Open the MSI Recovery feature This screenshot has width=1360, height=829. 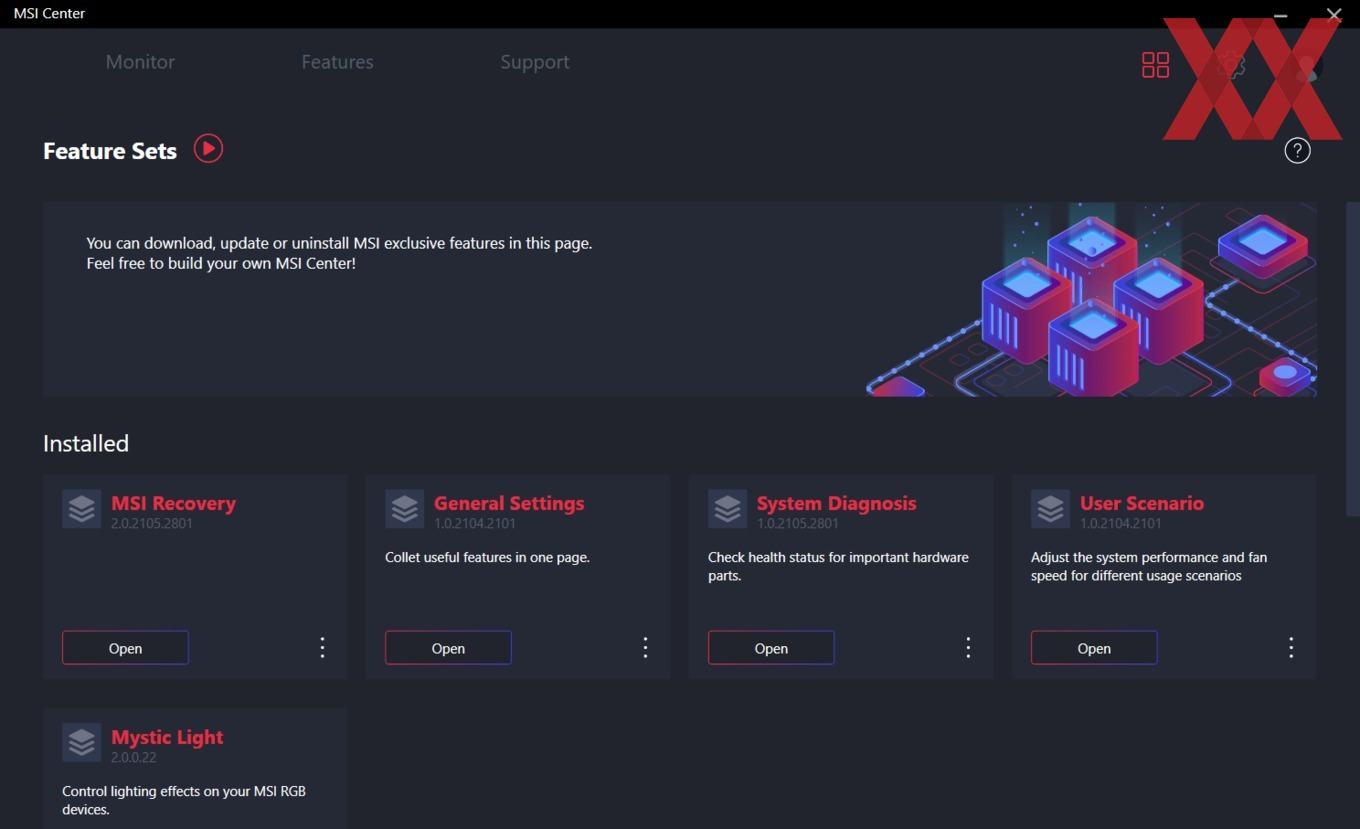click(125, 648)
